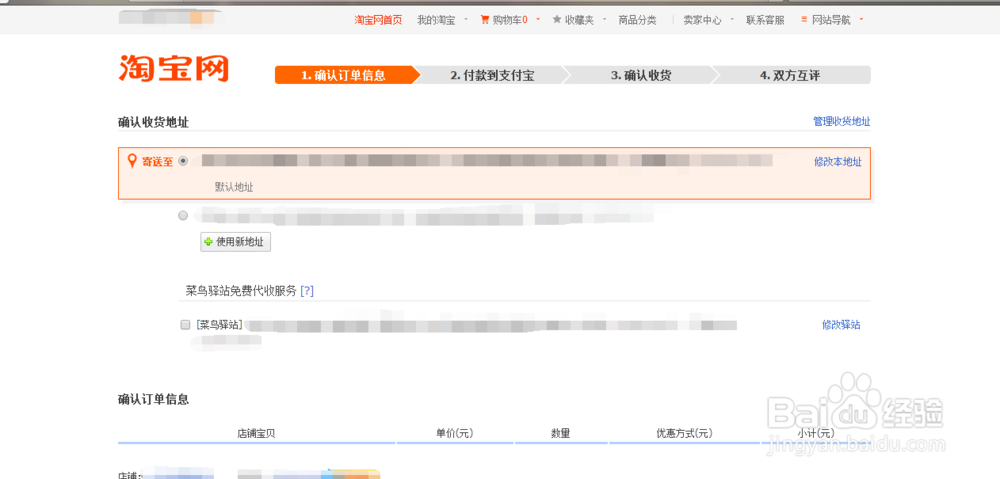Click the shopping cart icon
Screen dimensions: 1000x479
(485, 20)
